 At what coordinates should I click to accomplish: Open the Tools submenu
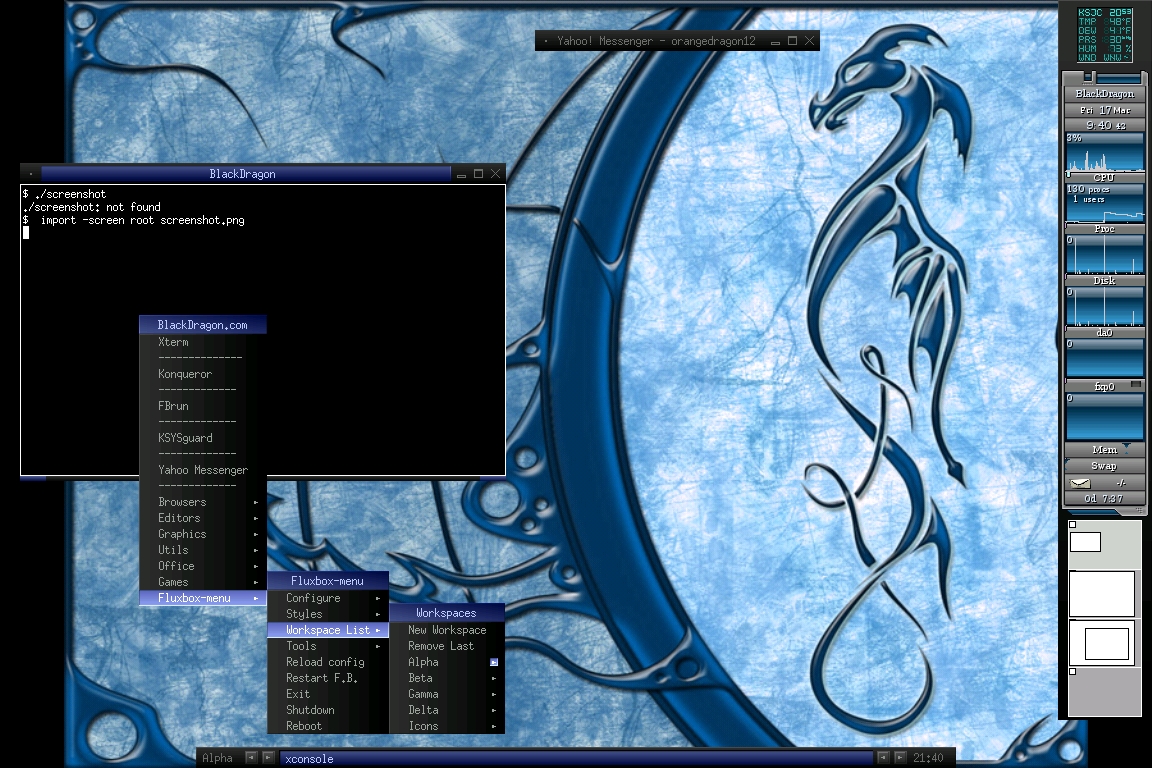pyautogui.click(x=328, y=646)
